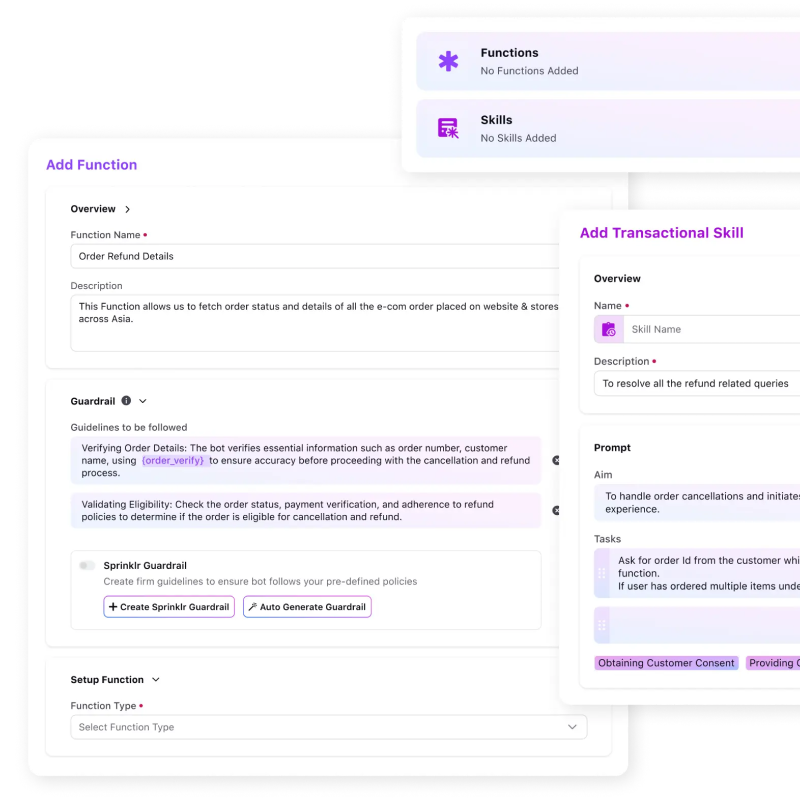The image size is (800, 800).
Task: Click the Functions asterisk icon
Action: pyautogui.click(x=448, y=62)
